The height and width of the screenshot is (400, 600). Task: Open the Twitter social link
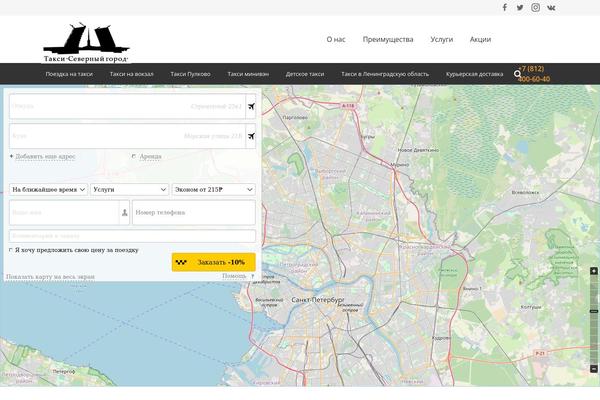click(519, 7)
